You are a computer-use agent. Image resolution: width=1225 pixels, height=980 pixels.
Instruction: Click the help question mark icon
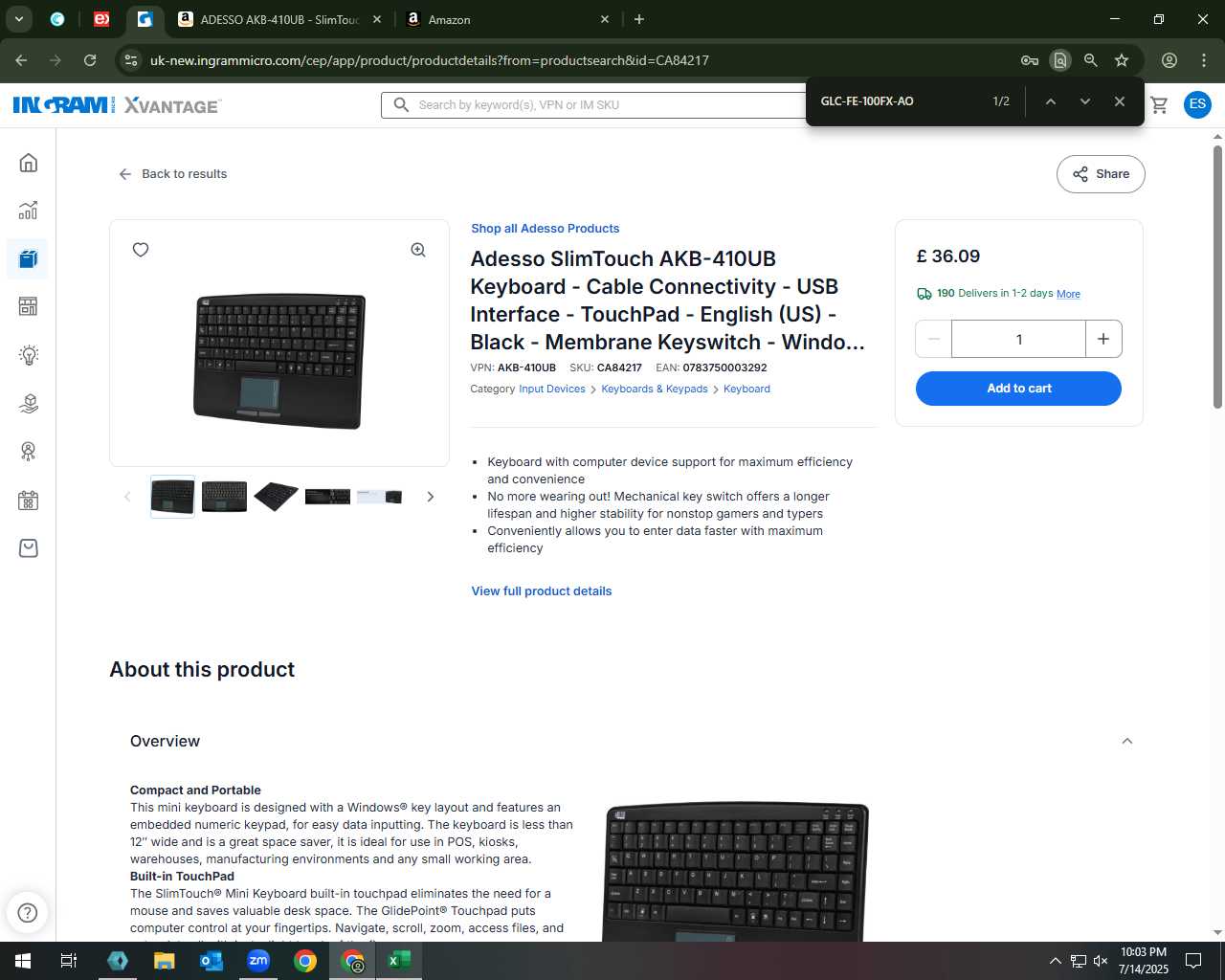[28, 913]
